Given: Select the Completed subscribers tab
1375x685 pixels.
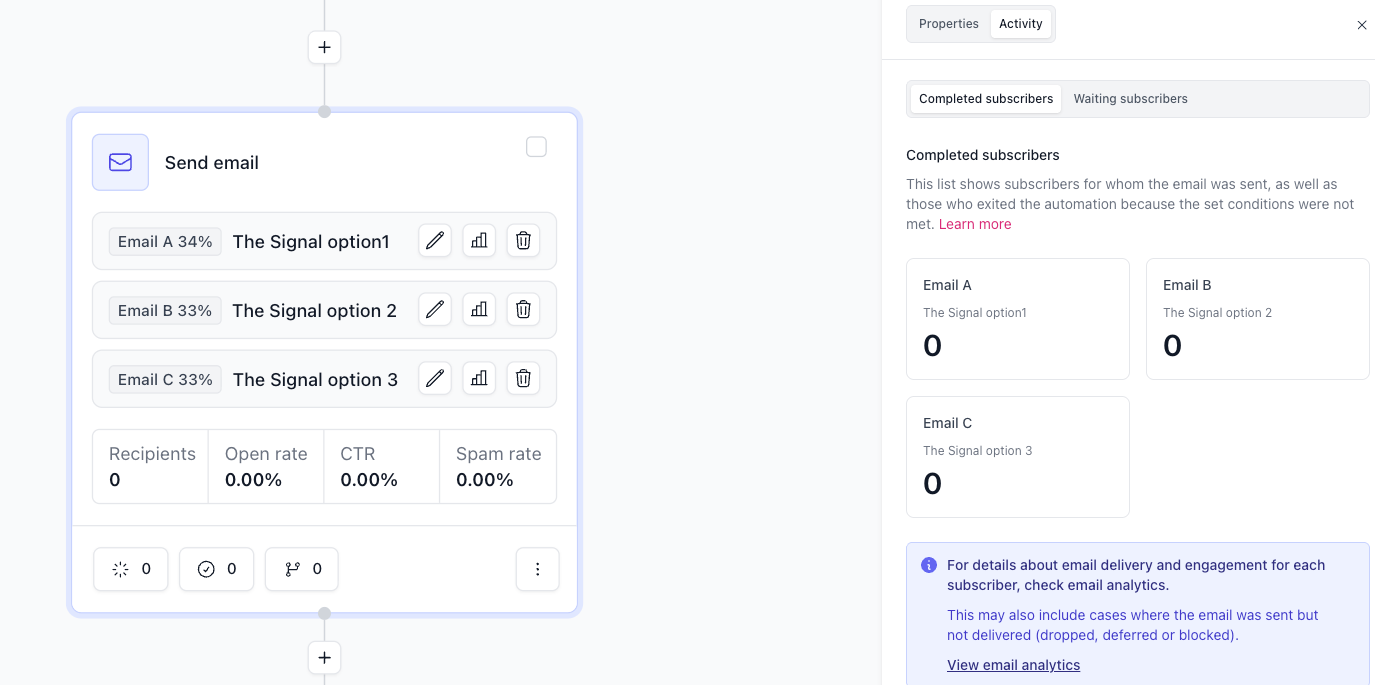Looking at the screenshot, I should tap(986, 99).
